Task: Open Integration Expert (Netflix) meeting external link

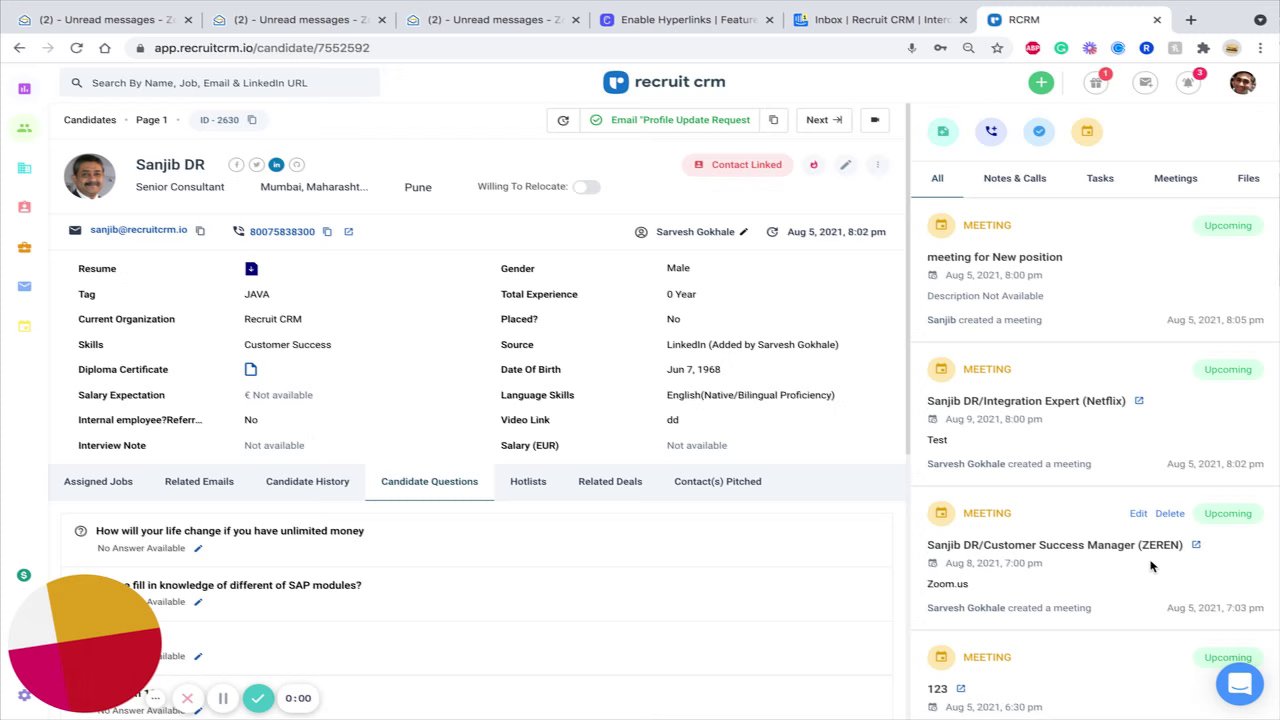Action: [1139, 401]
